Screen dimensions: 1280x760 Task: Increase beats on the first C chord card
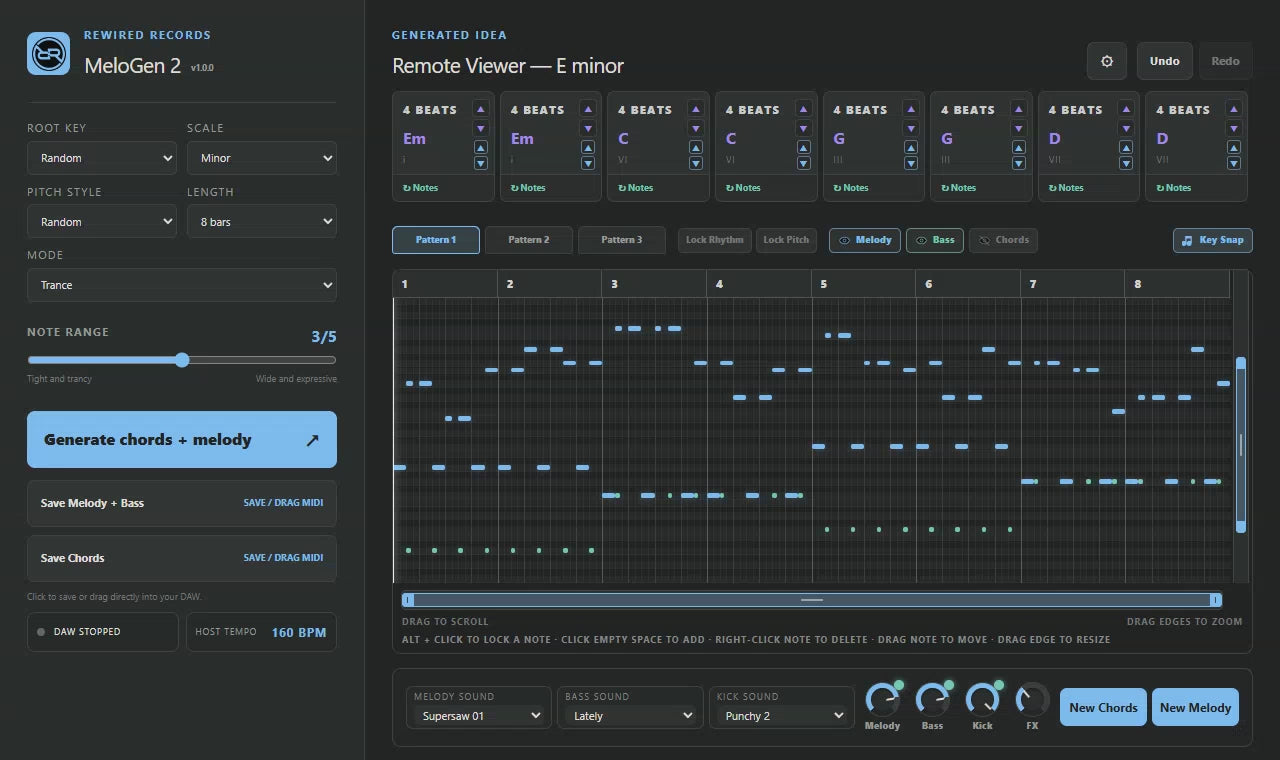click(x=696, y=109)
